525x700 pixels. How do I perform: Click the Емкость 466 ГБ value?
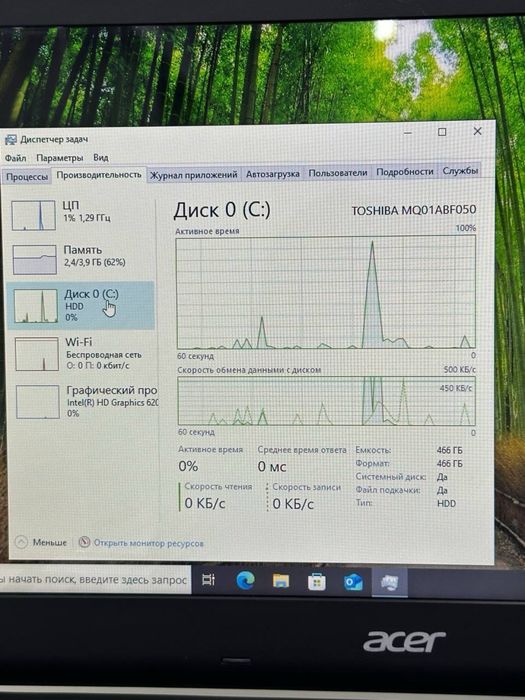point(450,450)
